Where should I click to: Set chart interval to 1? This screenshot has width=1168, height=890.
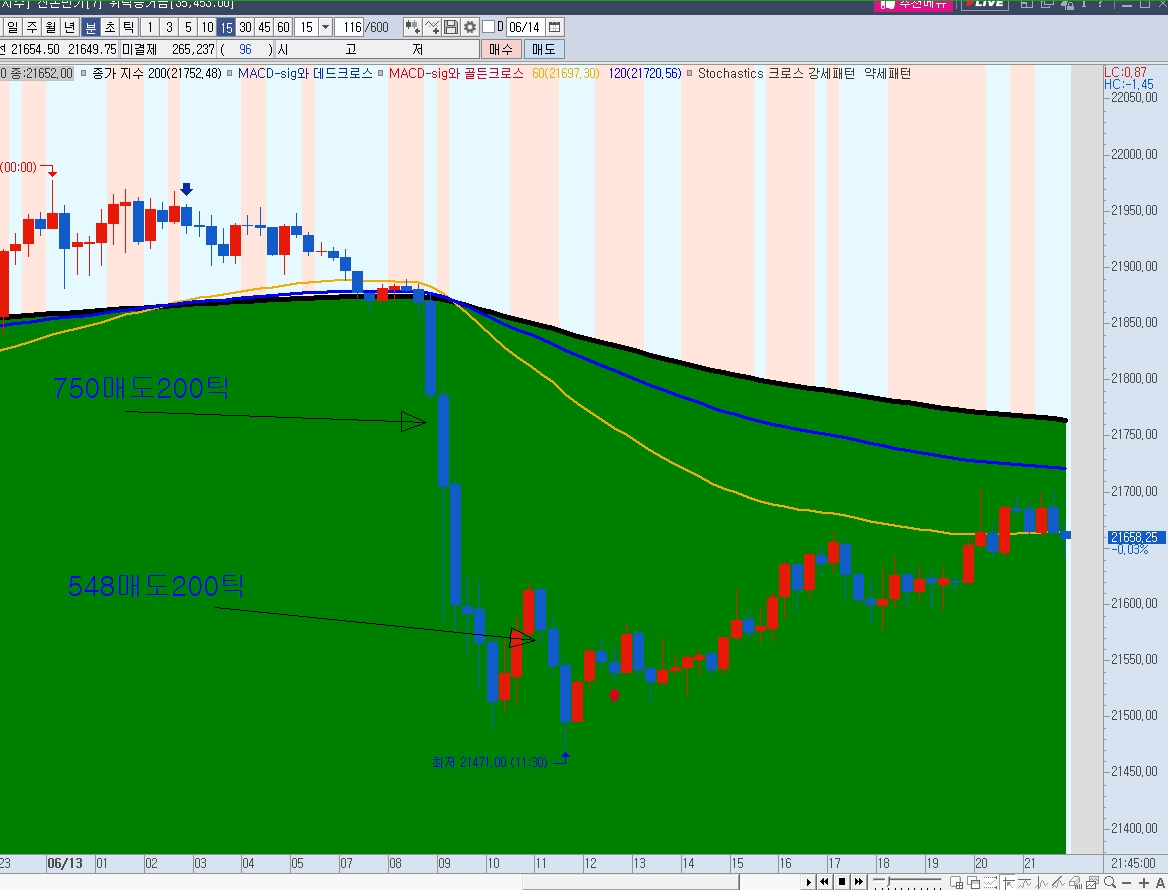tap(150, 28)
